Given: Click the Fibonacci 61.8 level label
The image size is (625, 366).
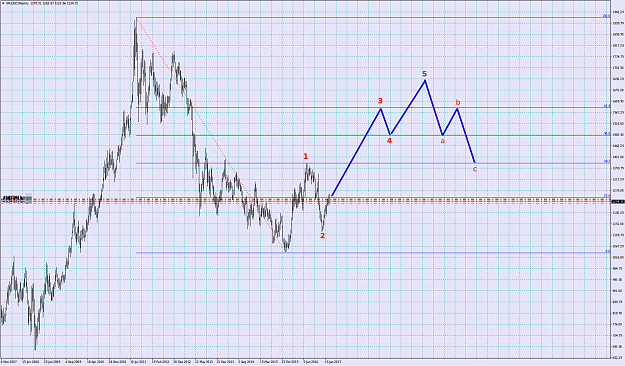Looking at the screenshot, I should click(607, 106).
